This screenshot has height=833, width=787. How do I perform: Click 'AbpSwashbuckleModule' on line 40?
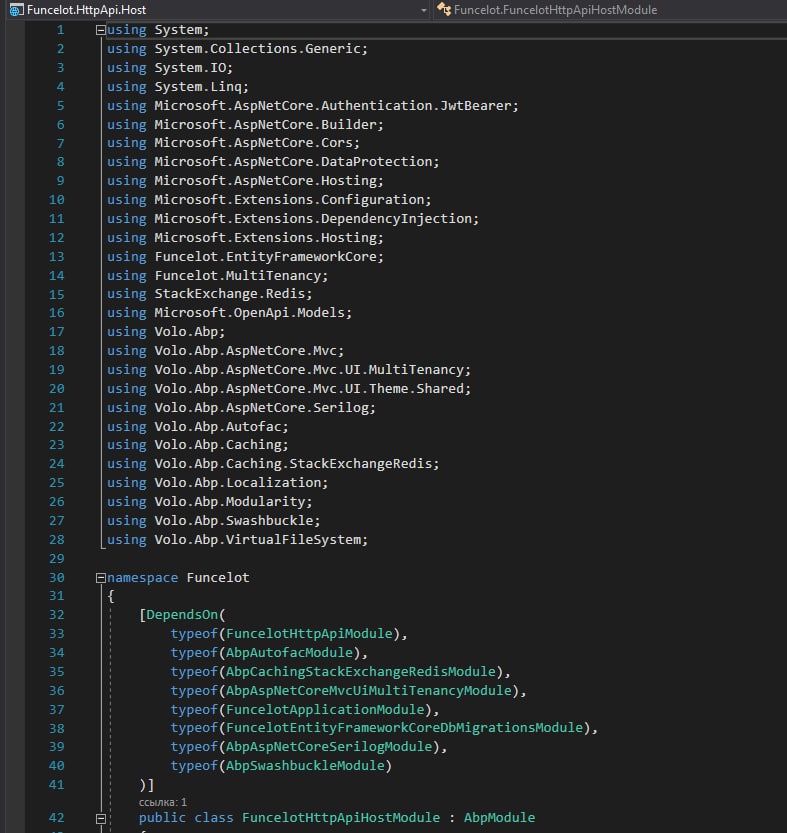click(305, 766)
